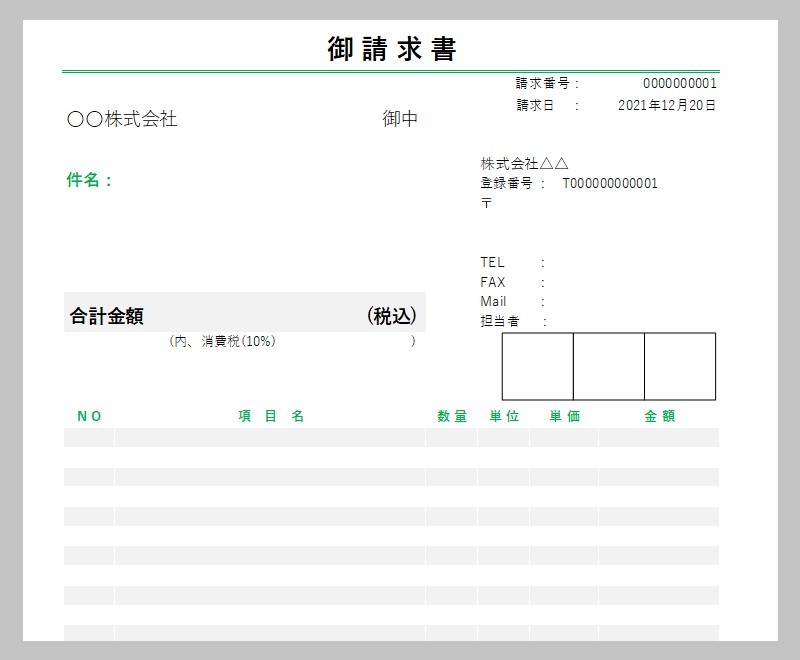Select the NO column header

[x=90, y=416]
